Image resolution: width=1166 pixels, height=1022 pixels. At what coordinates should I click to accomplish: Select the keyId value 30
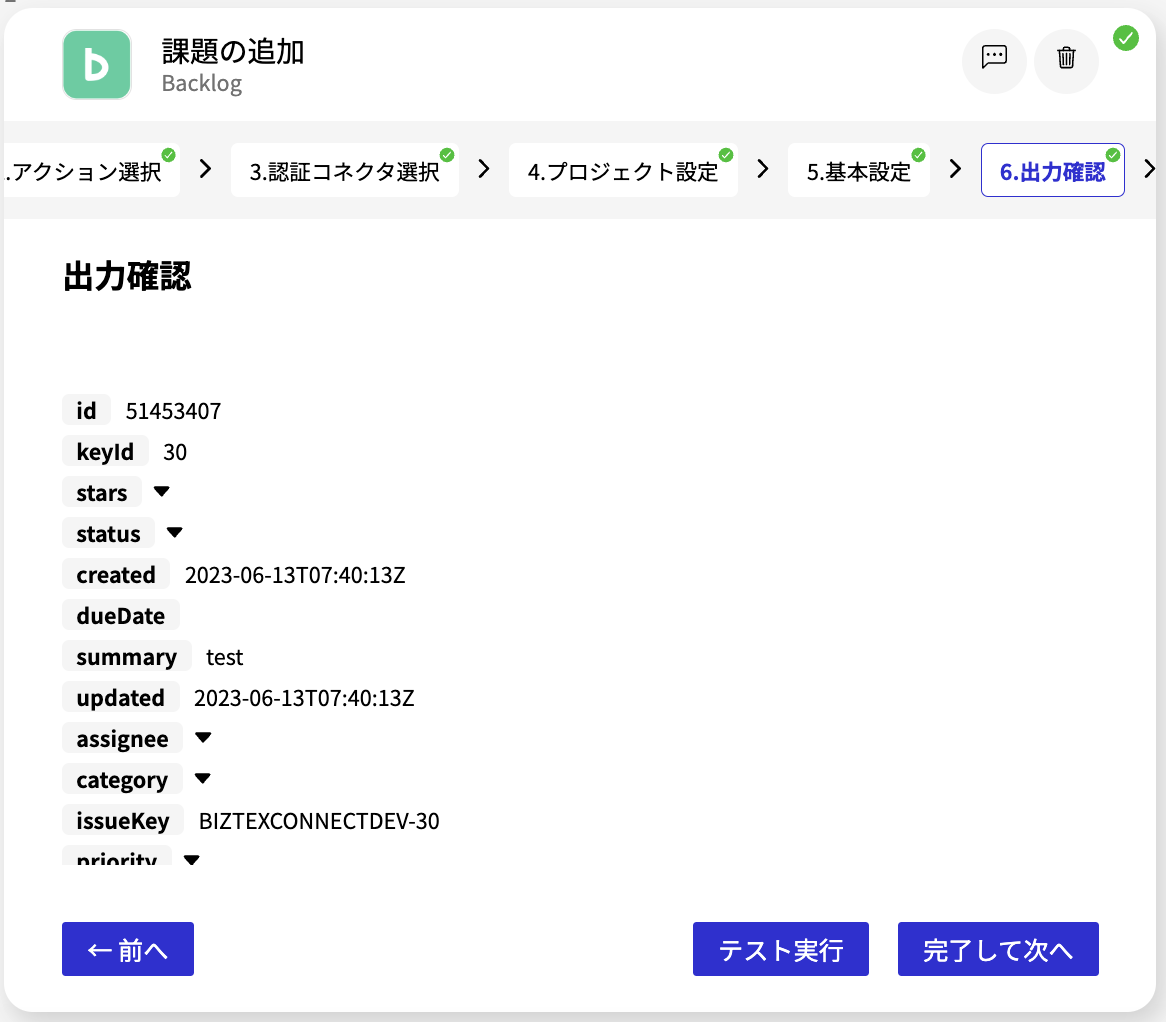175,452
